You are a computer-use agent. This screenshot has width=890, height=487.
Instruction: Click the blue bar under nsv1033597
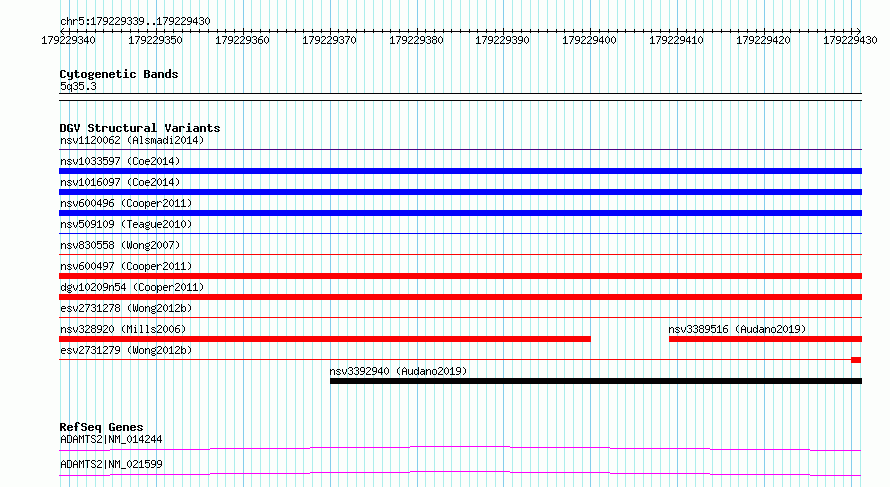tap(460, 171)
